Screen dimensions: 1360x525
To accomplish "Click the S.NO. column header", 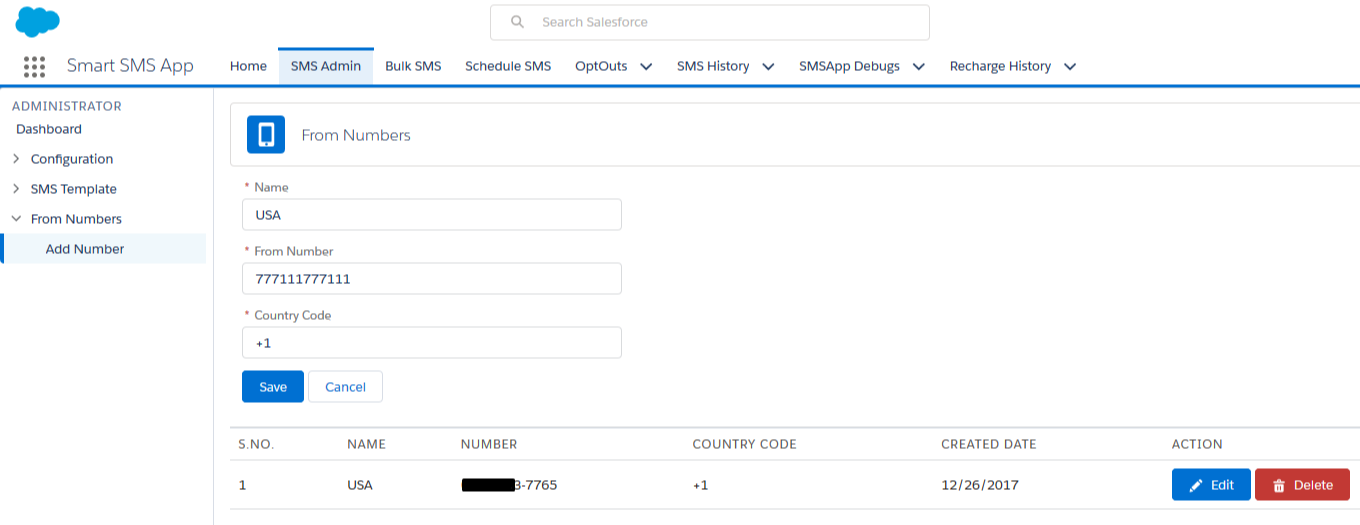I will click(256, 444).
